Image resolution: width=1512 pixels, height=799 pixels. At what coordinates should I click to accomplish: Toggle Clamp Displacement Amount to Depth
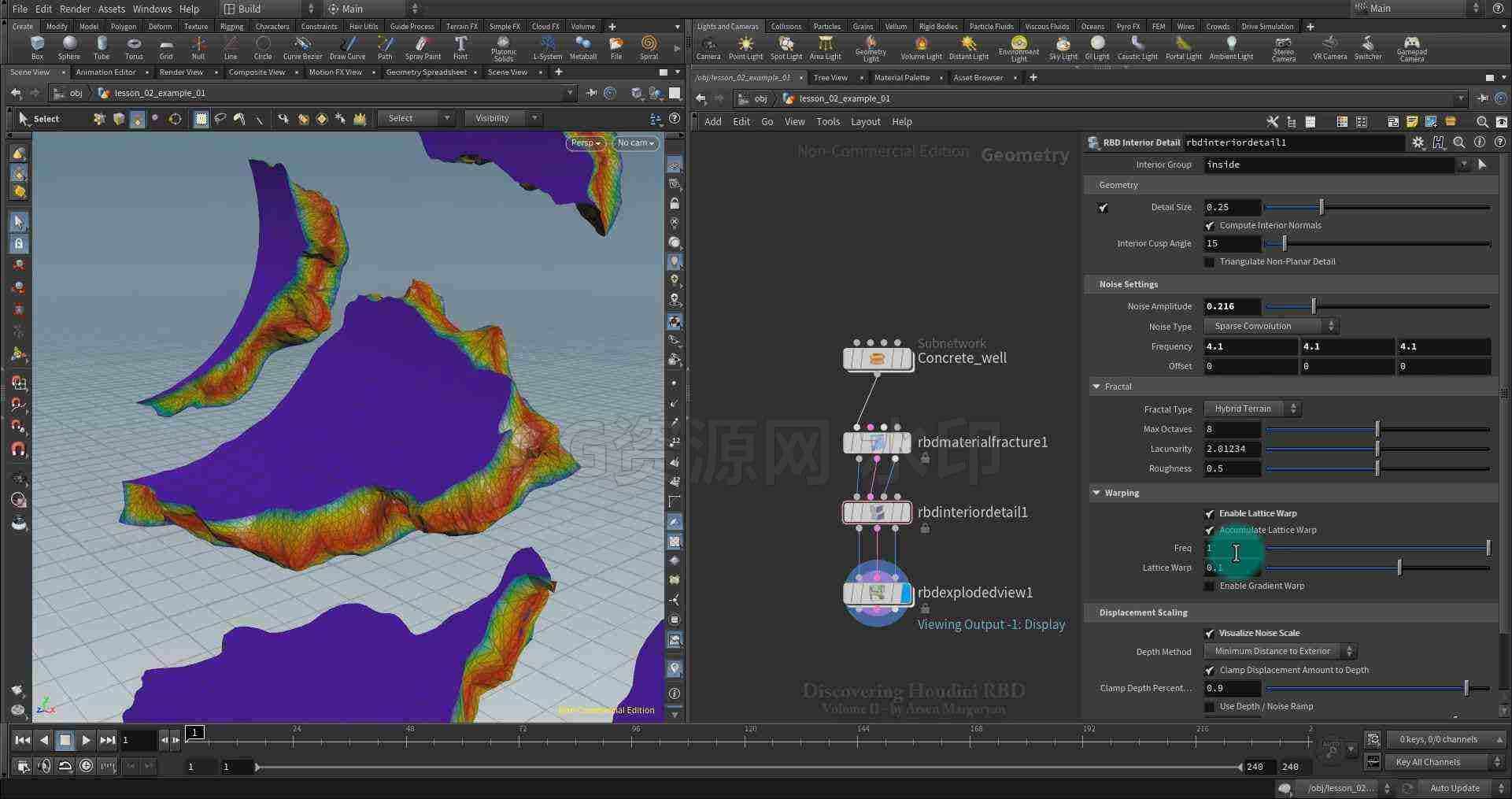pos(1210,671)
